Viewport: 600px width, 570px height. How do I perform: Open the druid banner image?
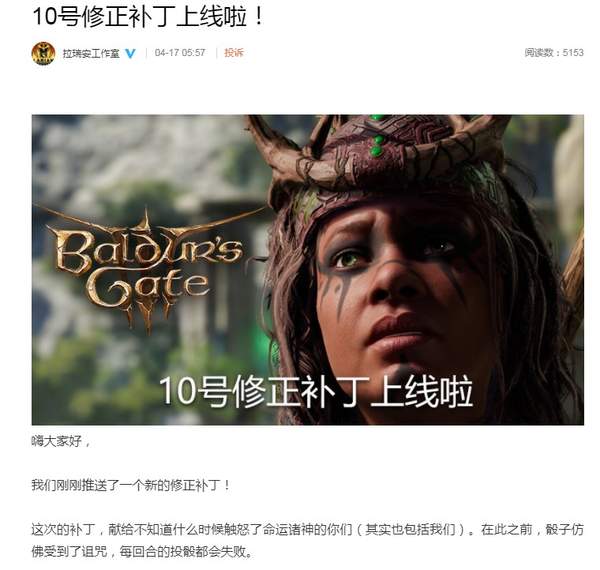point(308,270)
